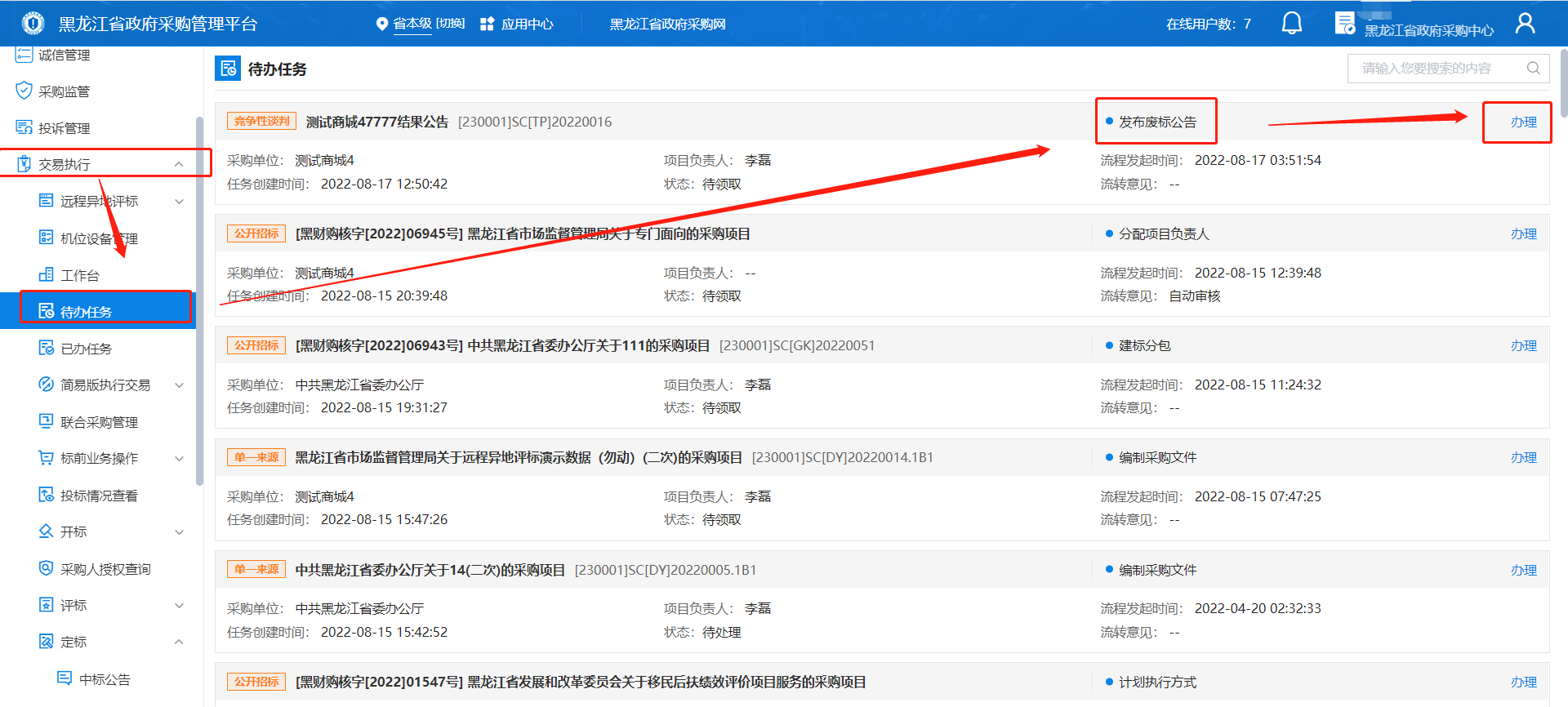1568x707 pixels.
Task: Click the 采购人授权查询 icon
Action: (47, 568)
